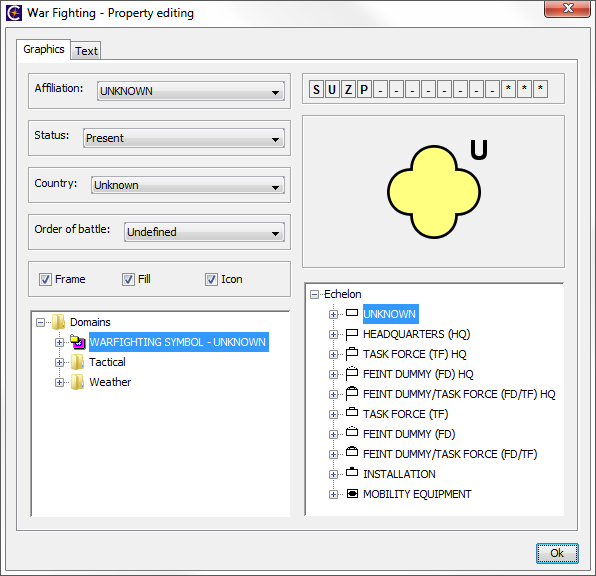Click the 'Z' symbol code cell
This screenshot has width=596, height=576.
[x=348, y=89]
